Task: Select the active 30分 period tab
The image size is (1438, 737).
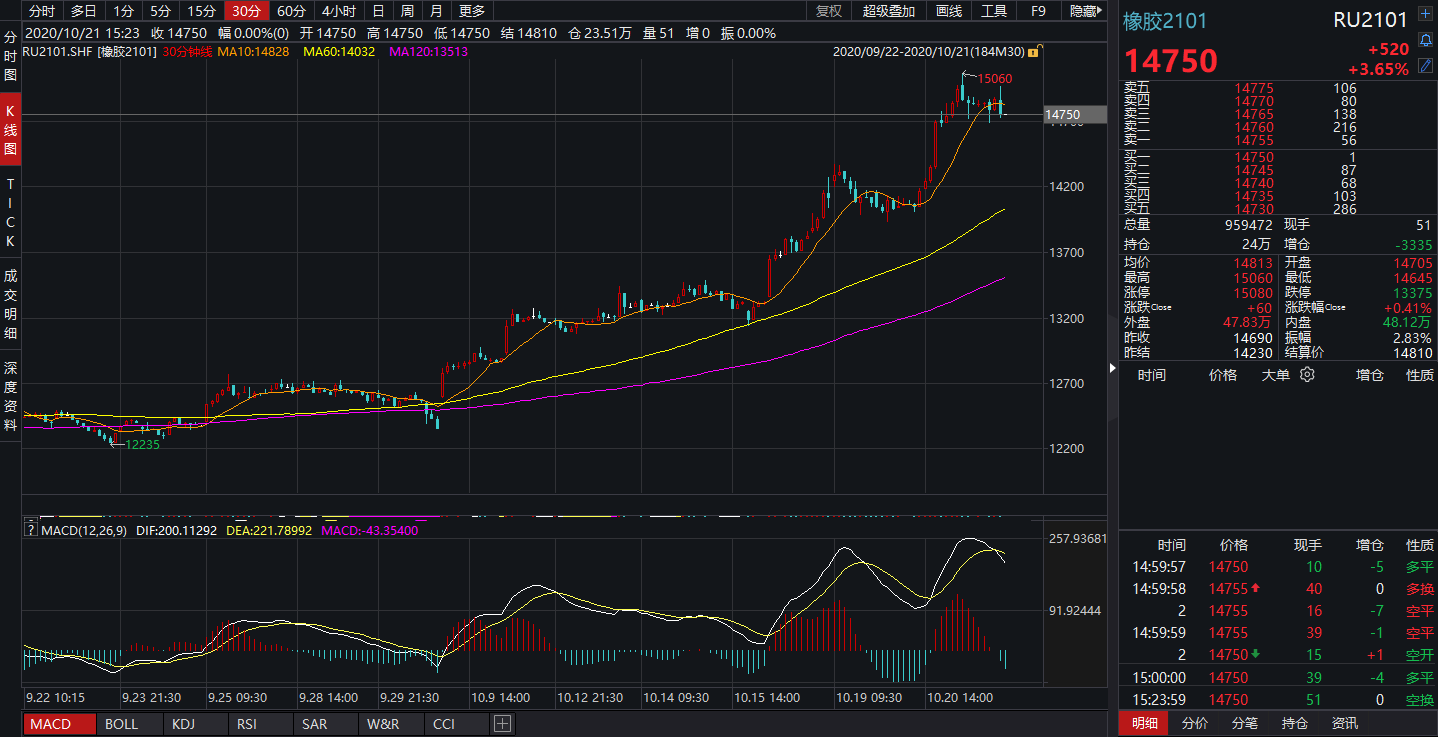Action: tap(246, 11)
